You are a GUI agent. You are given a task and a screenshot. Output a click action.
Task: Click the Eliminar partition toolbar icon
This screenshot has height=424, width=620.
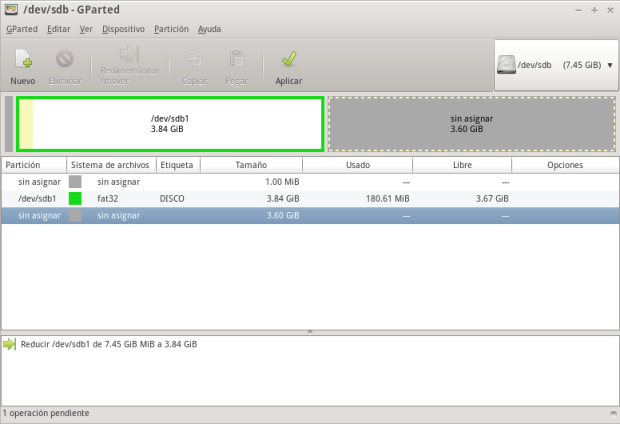pyautogui.click(x=65, y=60)
